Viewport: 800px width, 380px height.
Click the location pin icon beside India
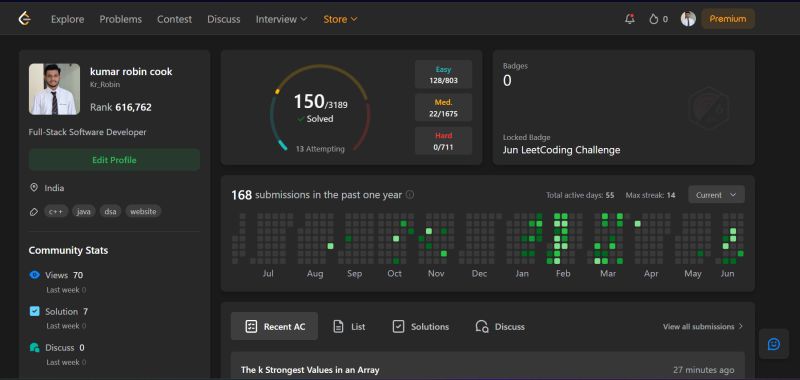coord(34,188)
